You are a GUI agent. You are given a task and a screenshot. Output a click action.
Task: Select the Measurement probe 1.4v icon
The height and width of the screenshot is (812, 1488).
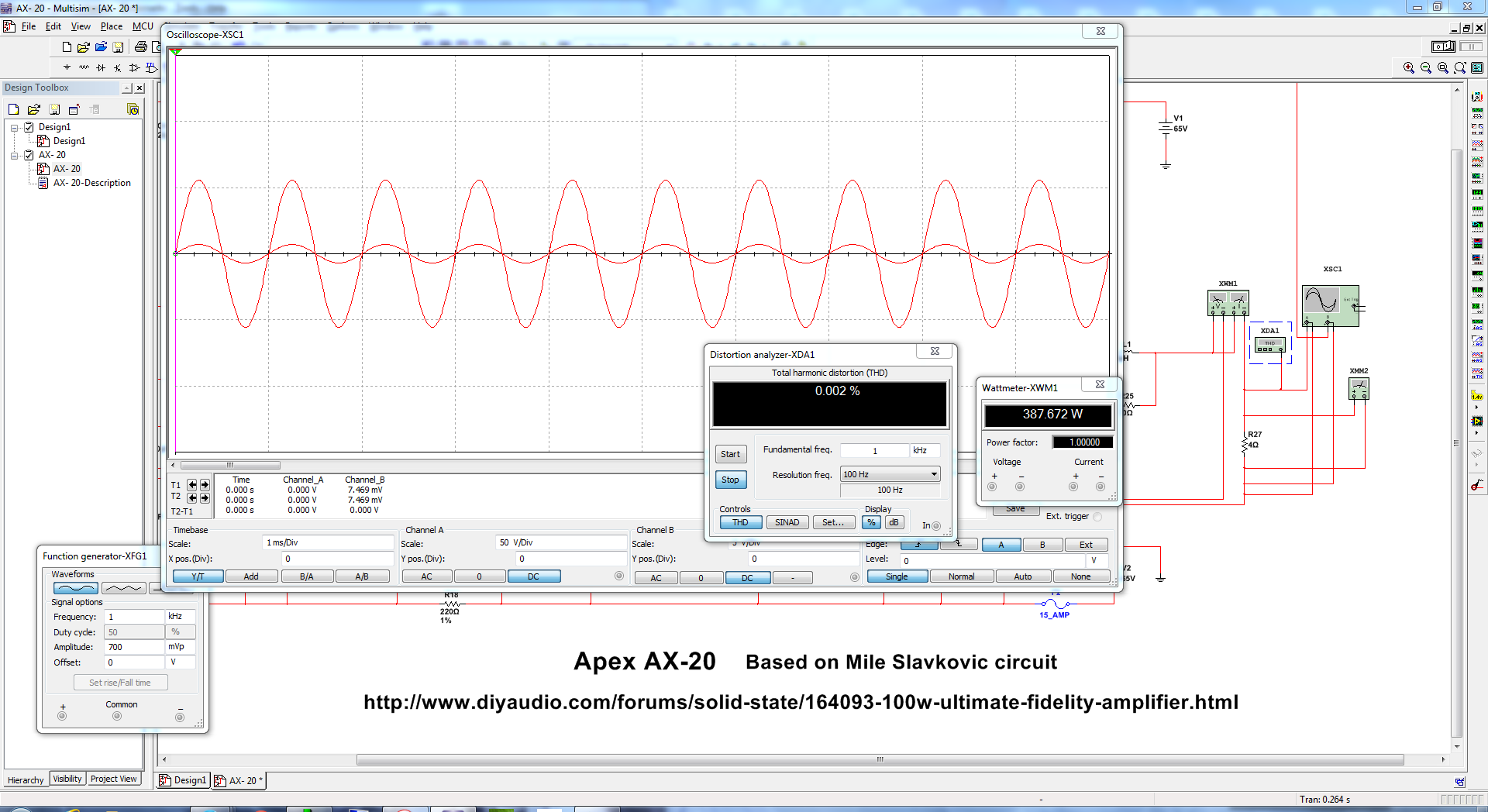[1477, 395]
